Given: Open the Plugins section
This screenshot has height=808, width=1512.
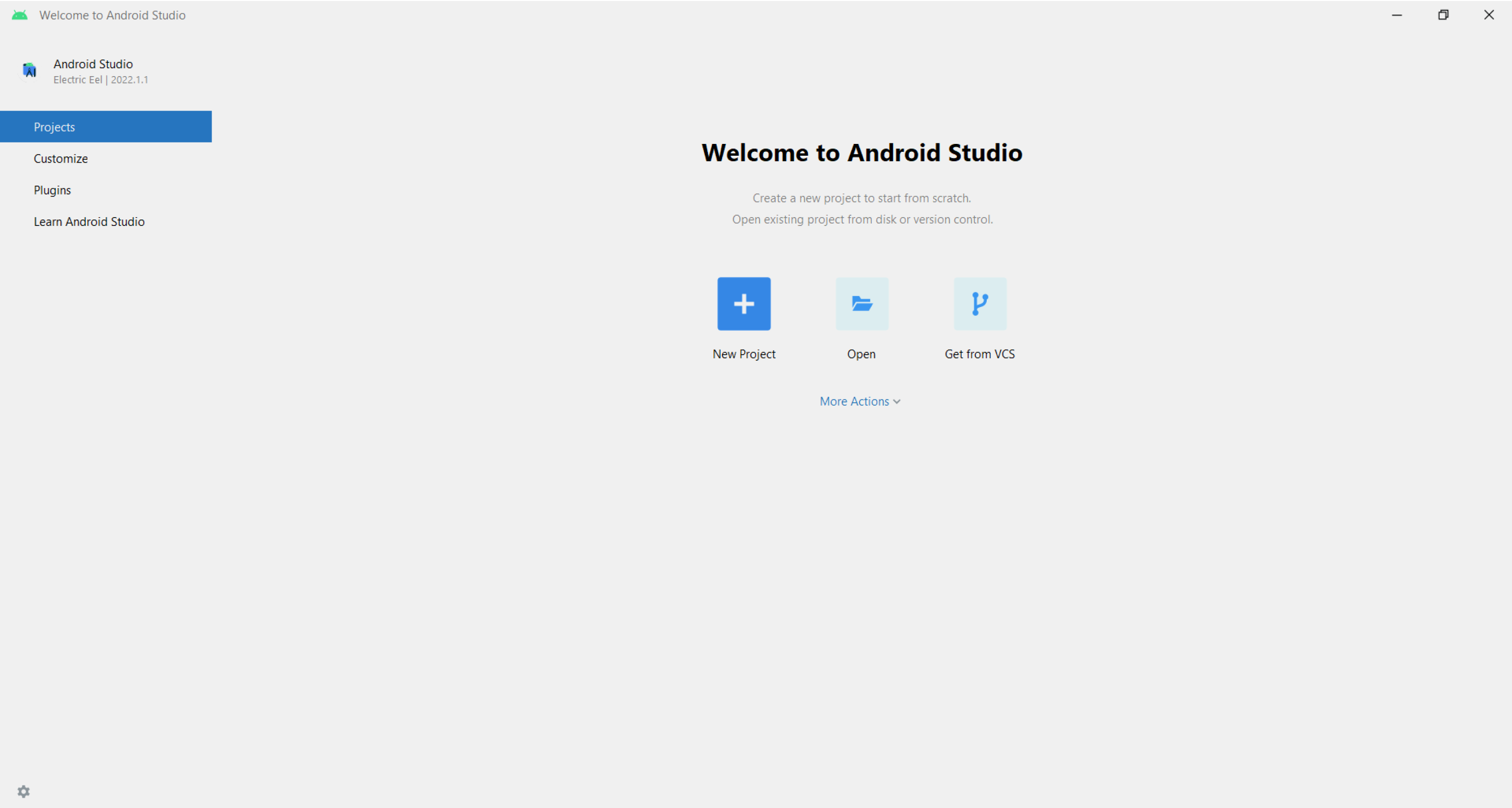Looking at the screenshot, I should [x=52, y=190].
